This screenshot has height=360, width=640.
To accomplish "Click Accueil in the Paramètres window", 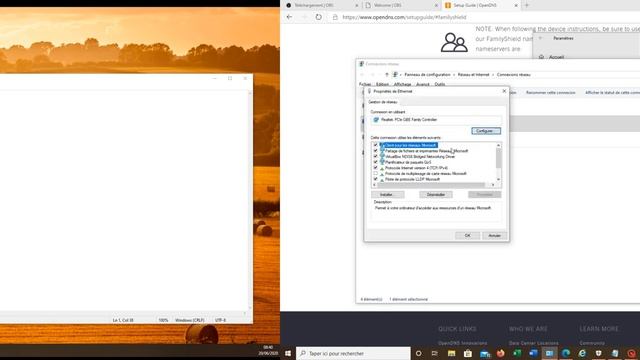I will coord(556,57).
